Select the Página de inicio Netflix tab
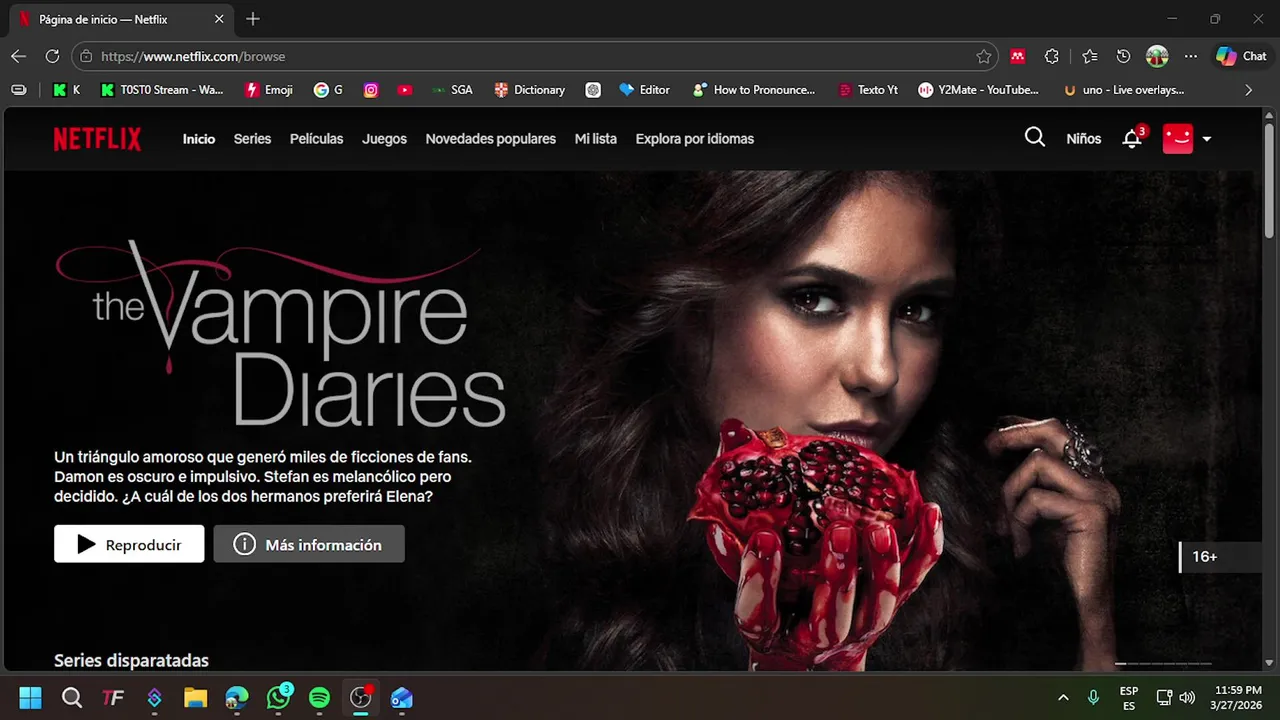1280x720 pixels. tap(120, 19)
